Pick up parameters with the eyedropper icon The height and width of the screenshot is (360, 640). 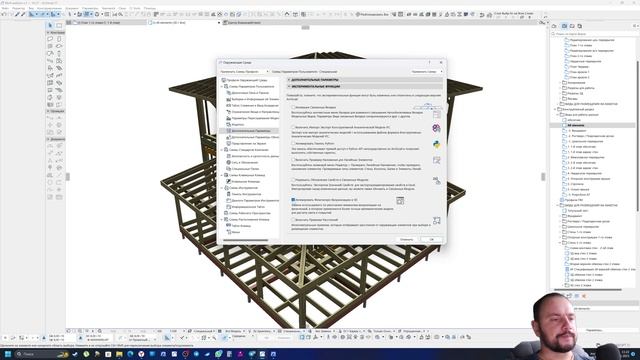tap(17, 14)
